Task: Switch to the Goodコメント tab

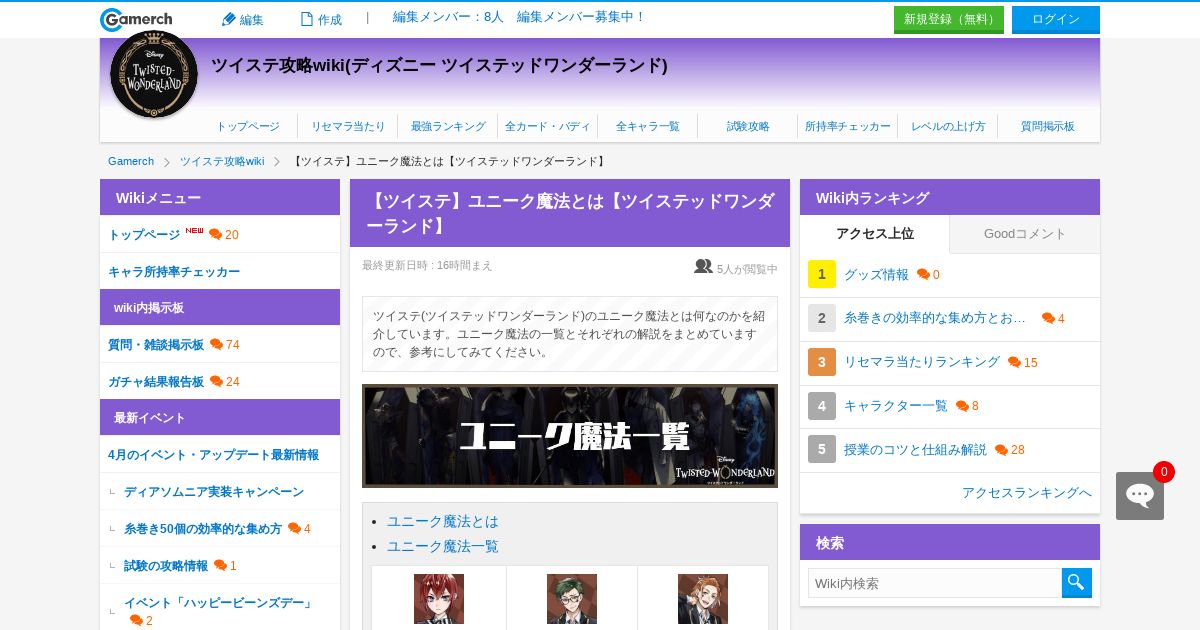Action: 1025,234
